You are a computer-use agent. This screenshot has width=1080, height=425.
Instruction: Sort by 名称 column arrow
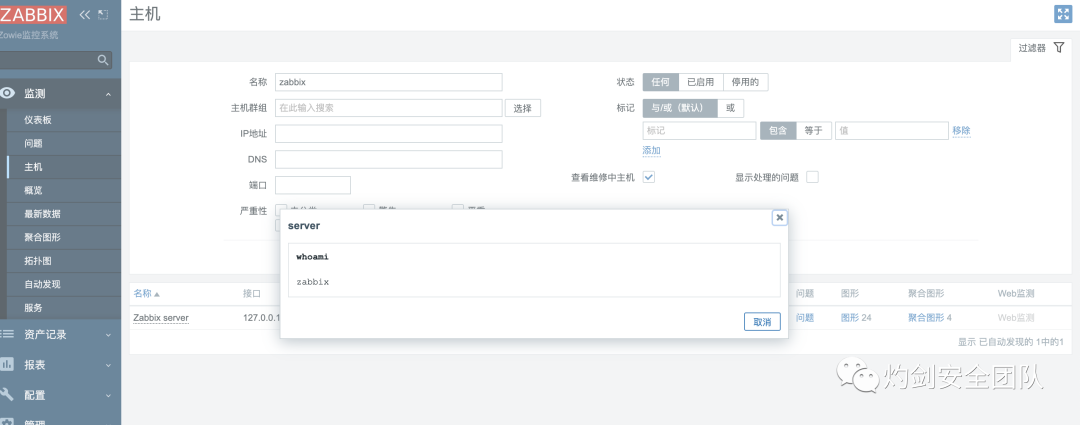tap(157, 294)
